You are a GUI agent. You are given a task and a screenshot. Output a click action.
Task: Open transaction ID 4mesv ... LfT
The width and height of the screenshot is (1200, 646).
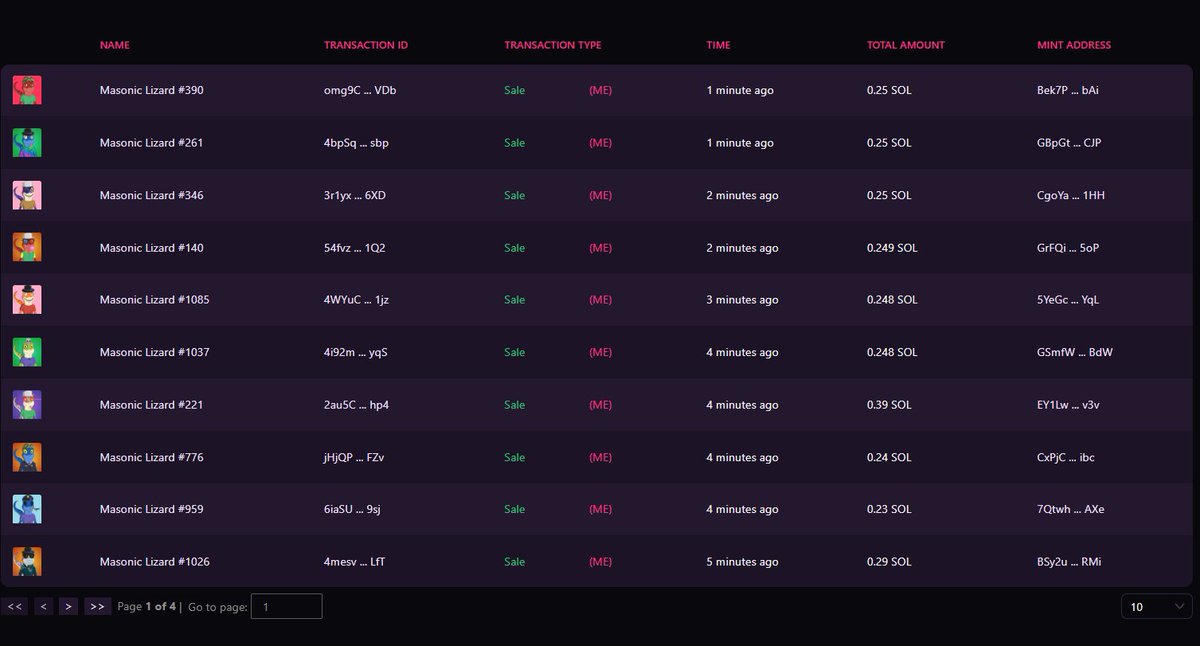click(x=355, y=562)
